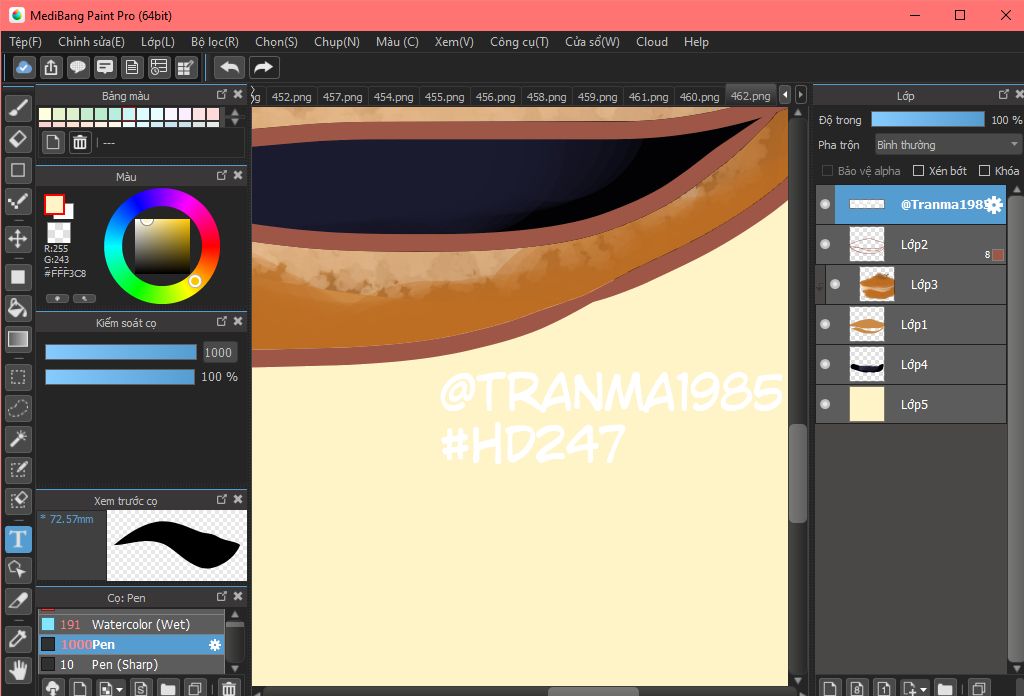Select the Bucket fill tool
This screenshot has height=696, width=1024.
point(18,308)
